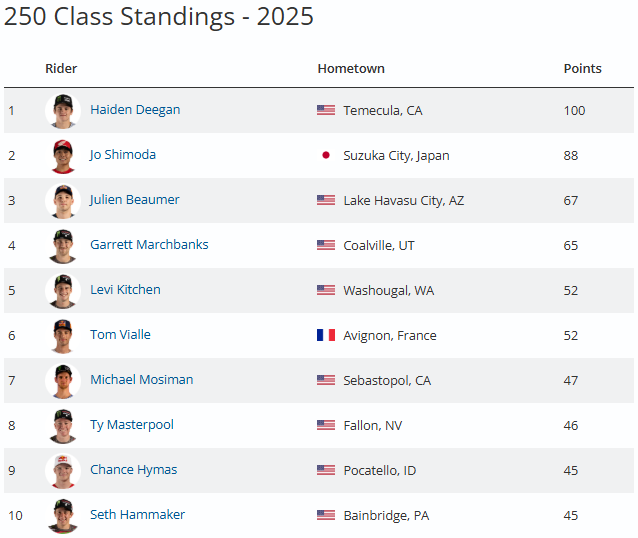Click Tom Vialle's rider photo
Viewport: 638px width, 538px height.
pos(63,335)
